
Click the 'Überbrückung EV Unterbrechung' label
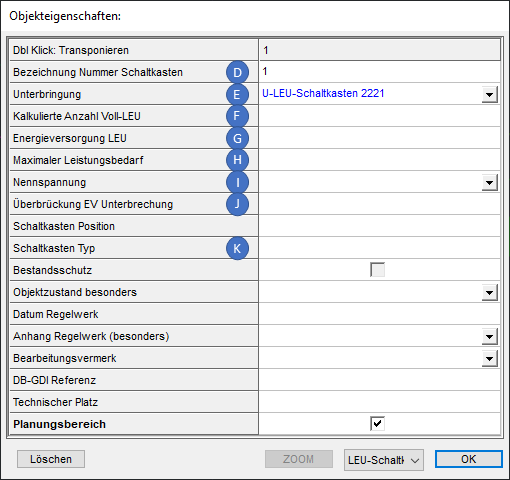pos(93,204)
